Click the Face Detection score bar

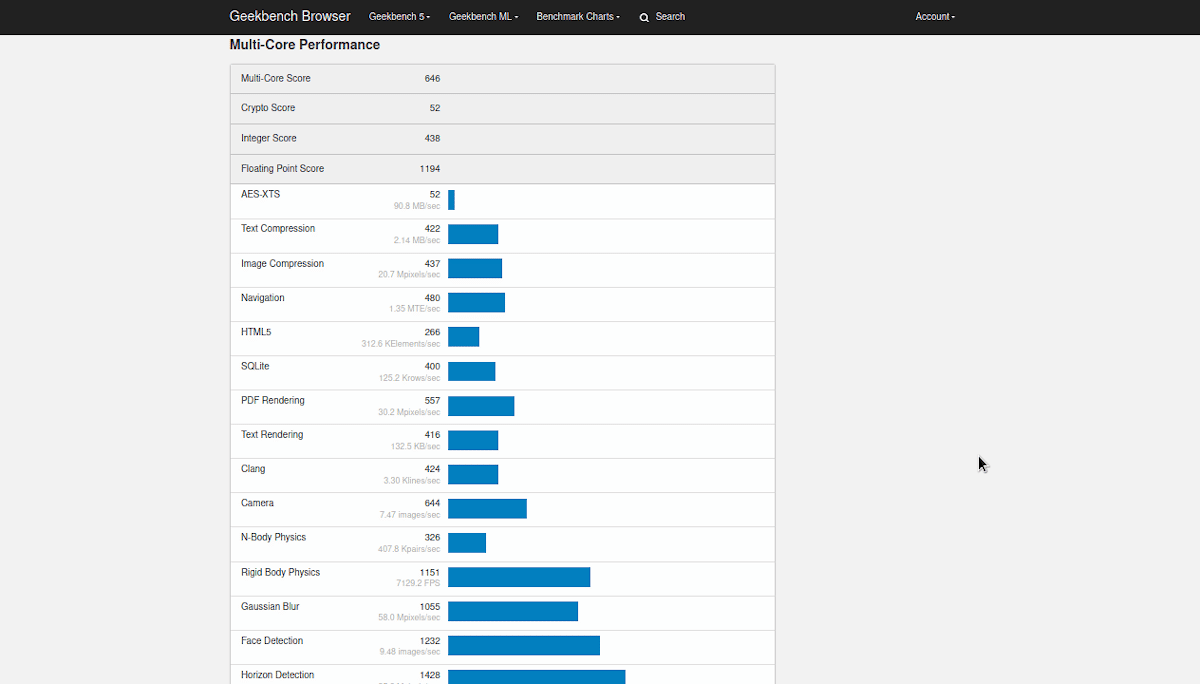tap(524, 645)
